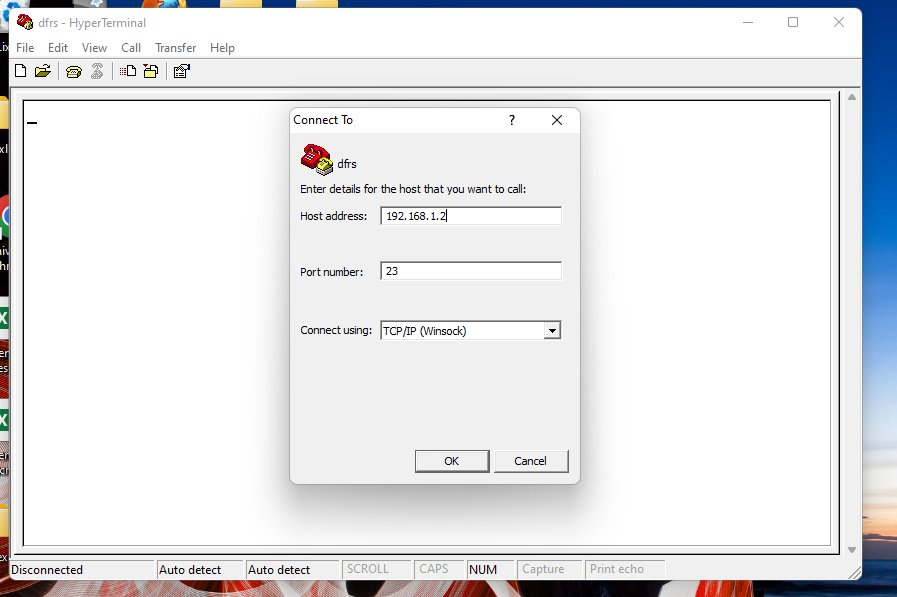The image size is (897, 597).
Task: Open the File menu
Action: [25, 48]
